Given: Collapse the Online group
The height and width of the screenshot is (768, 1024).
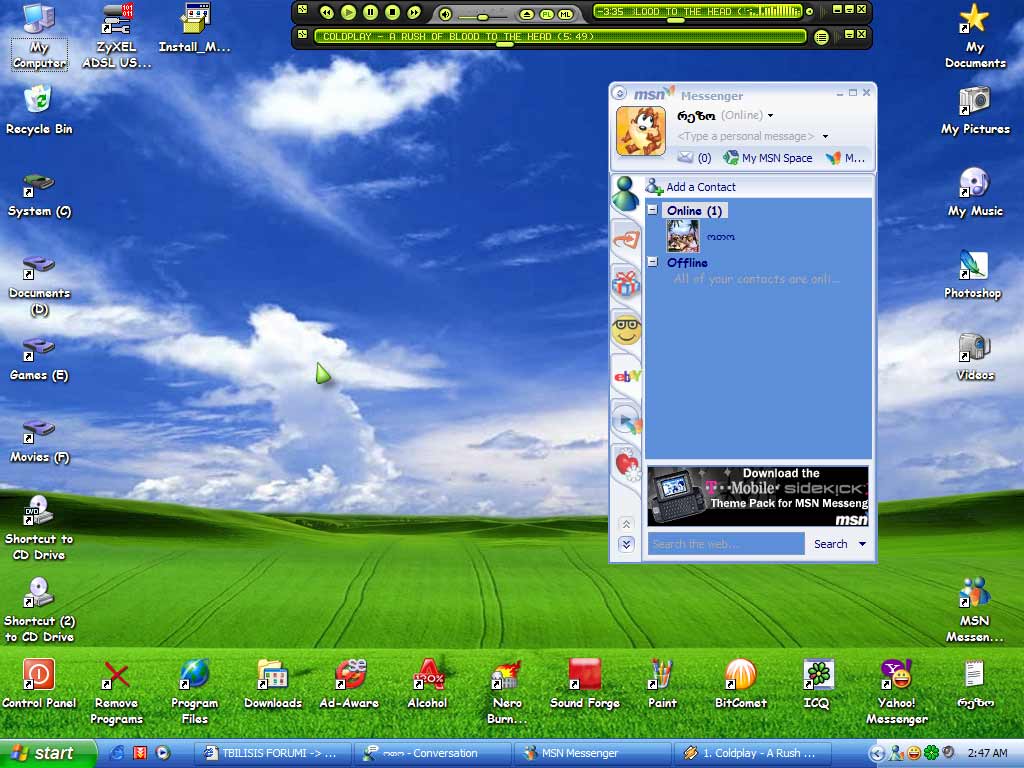Looking at the screenshot, I should [x=652, y=210].
